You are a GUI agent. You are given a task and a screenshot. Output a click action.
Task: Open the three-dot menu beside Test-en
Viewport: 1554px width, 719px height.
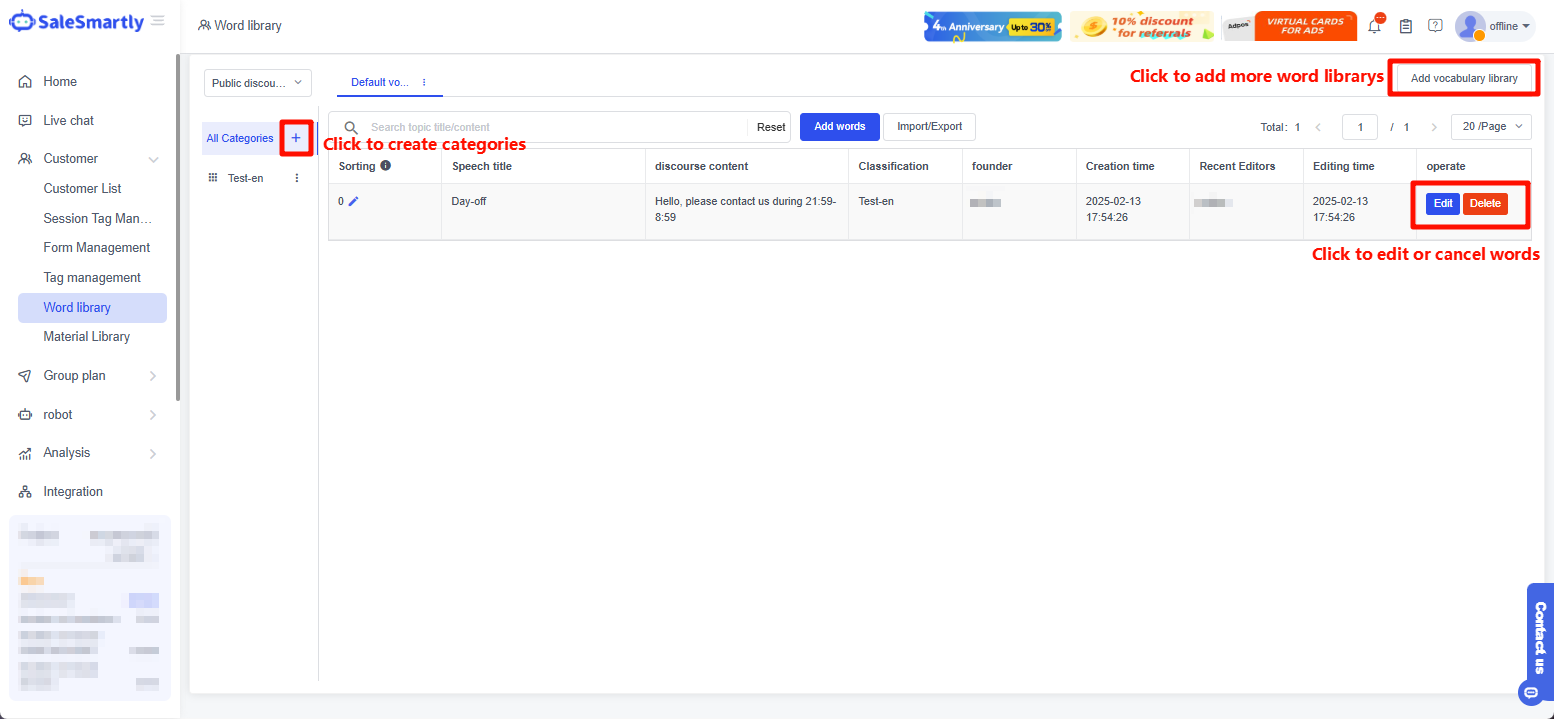tap(296, 178)
